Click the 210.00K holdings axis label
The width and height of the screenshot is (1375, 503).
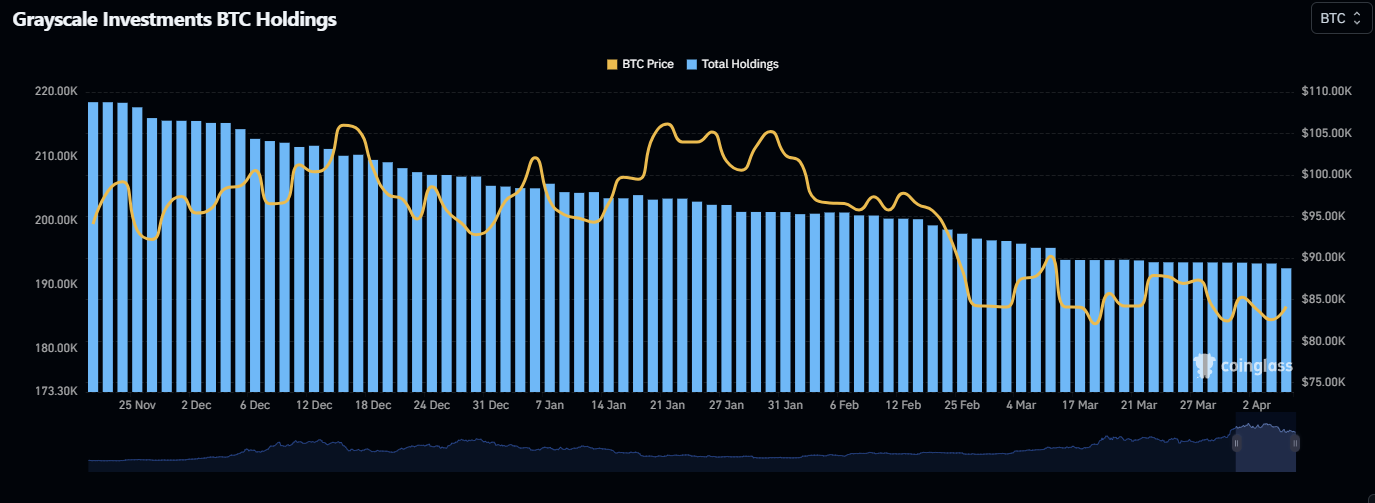[x=55, y=156]
